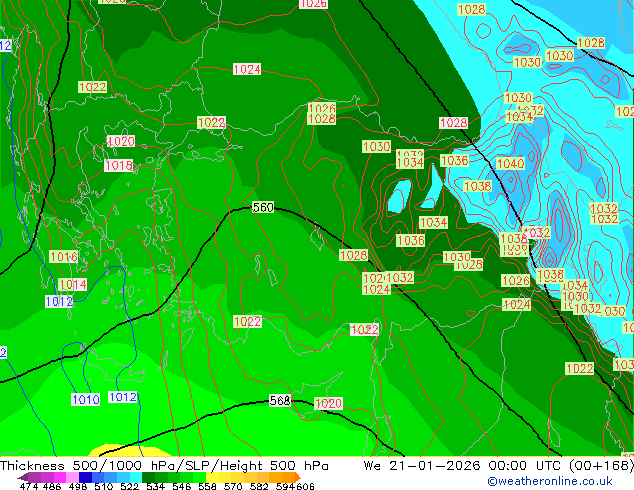Click the 558 legend value
The image size is (634, 490).
(x=207, y=486)
